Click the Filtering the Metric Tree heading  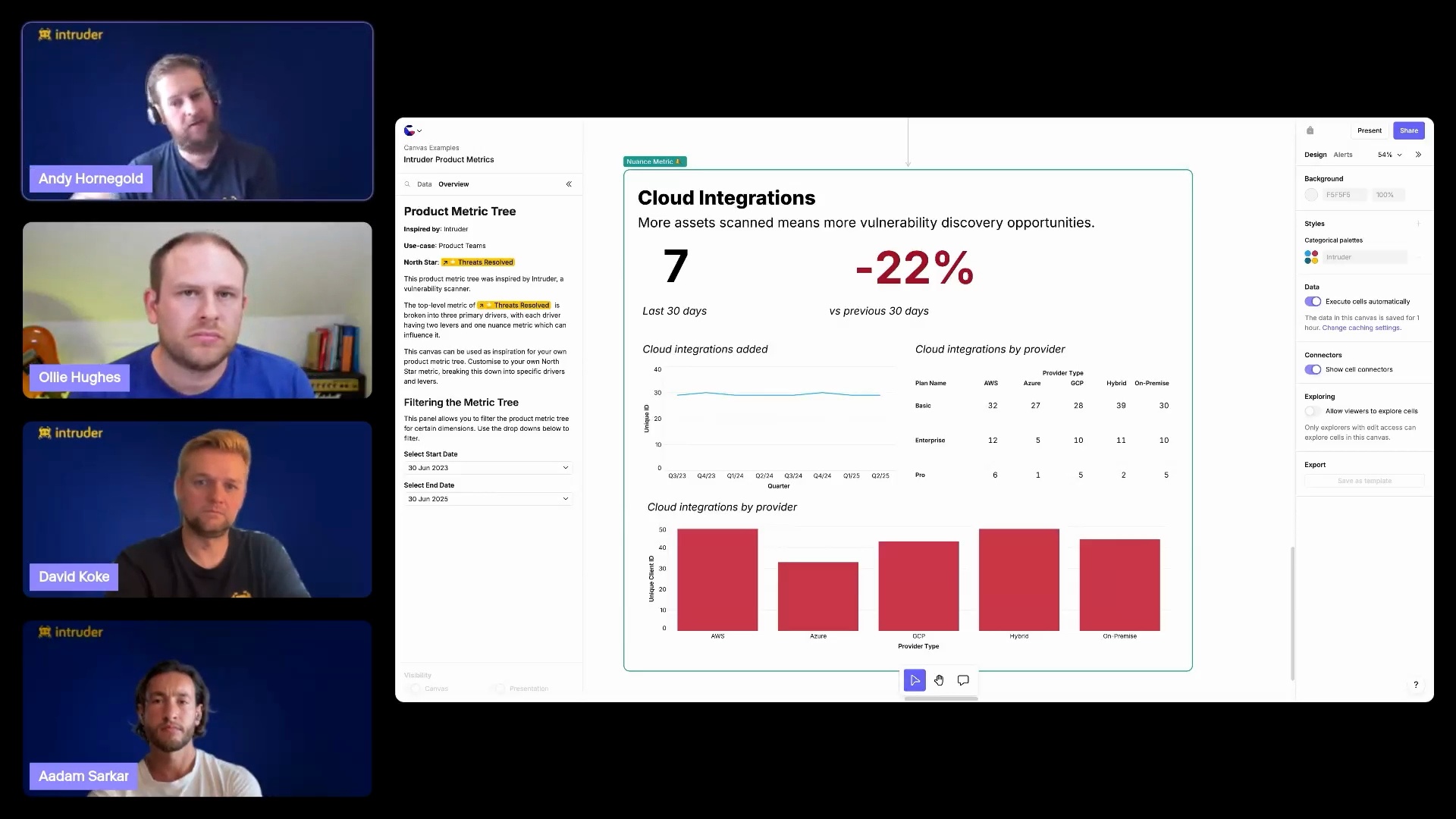461,403
